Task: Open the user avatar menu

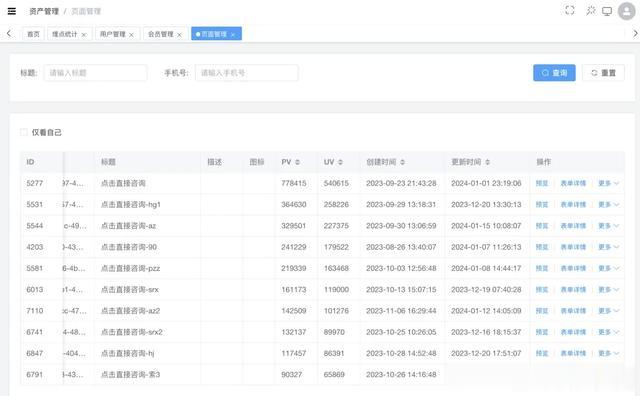Action: tap(627, 11)
